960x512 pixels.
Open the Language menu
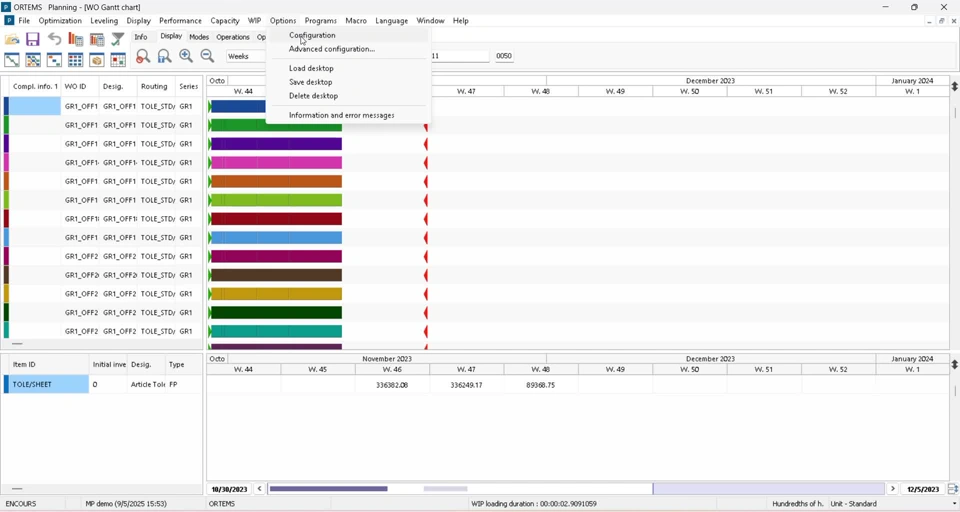391,21
